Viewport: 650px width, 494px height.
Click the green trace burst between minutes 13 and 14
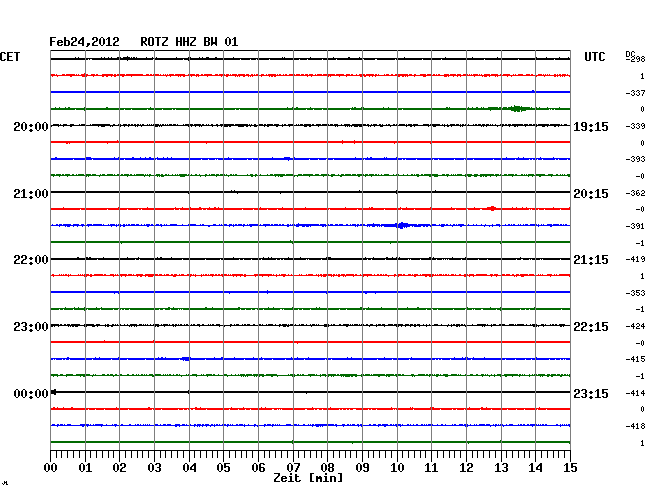(x=516, y=109)
